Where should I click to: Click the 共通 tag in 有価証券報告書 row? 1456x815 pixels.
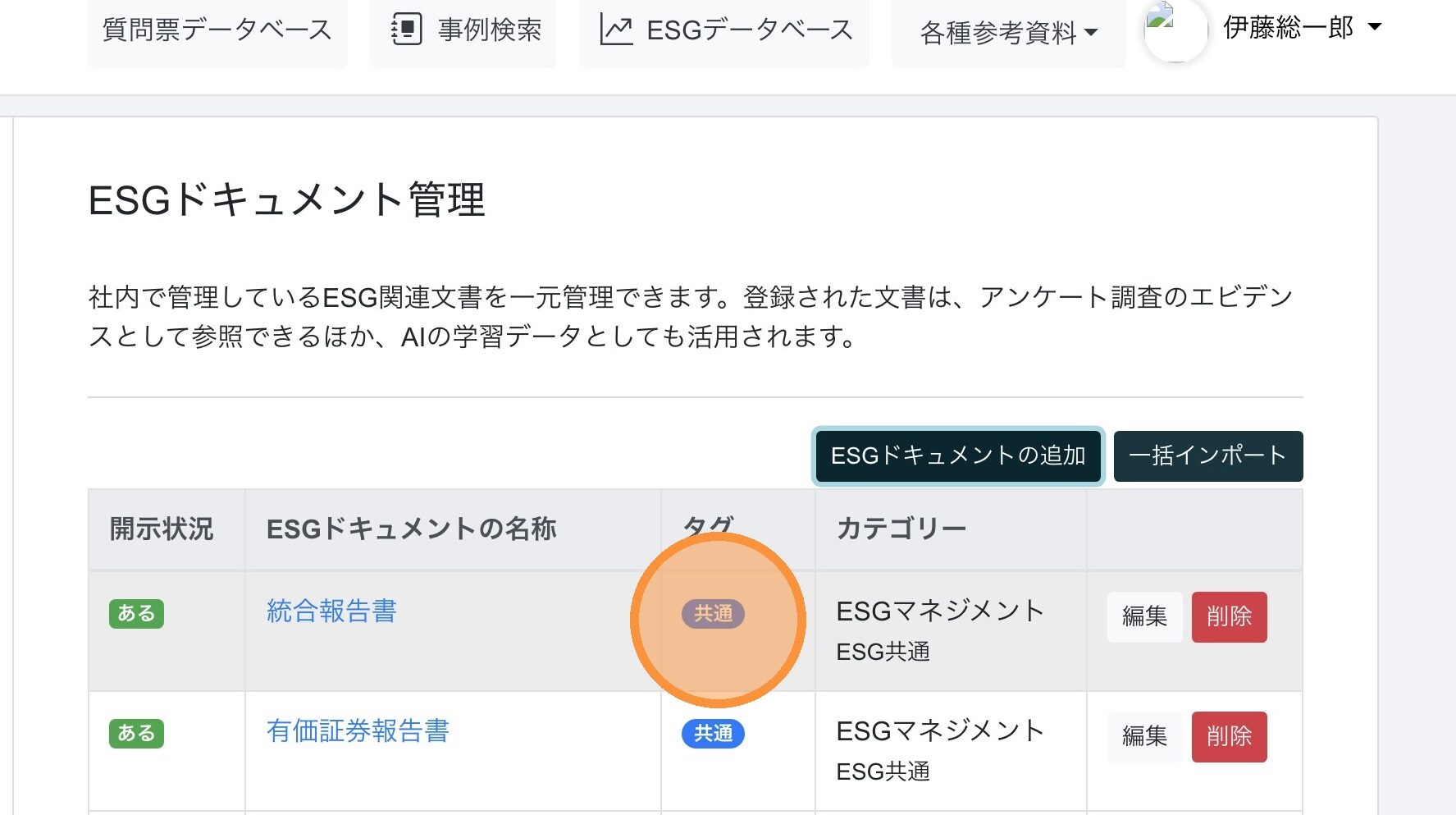713,733
